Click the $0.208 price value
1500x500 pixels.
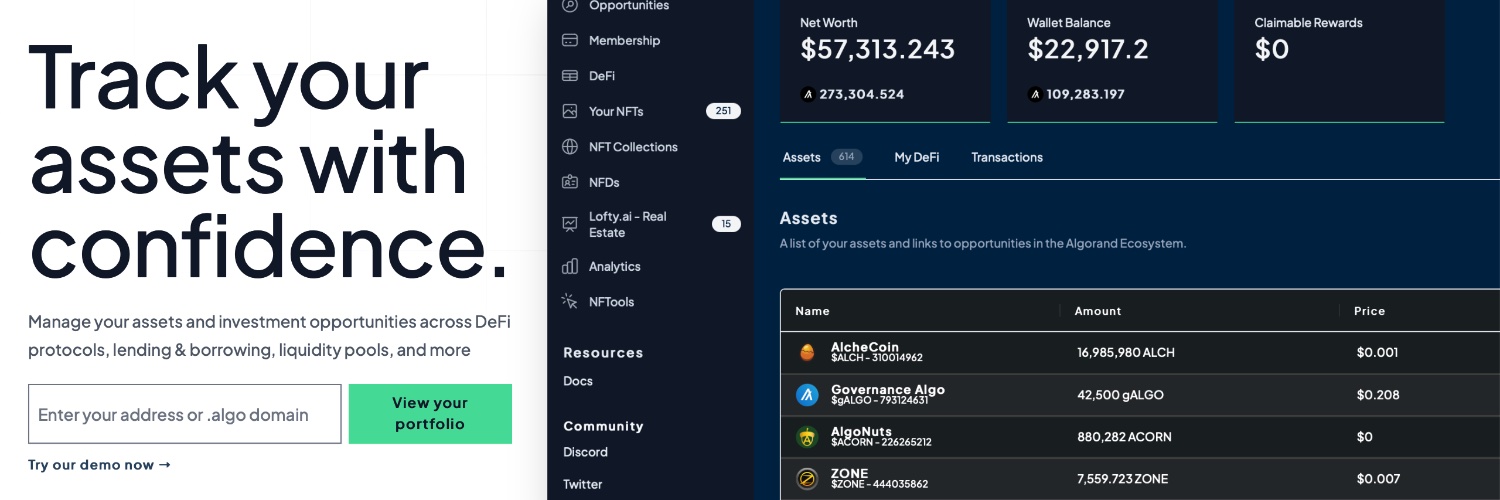(1378, 395)
